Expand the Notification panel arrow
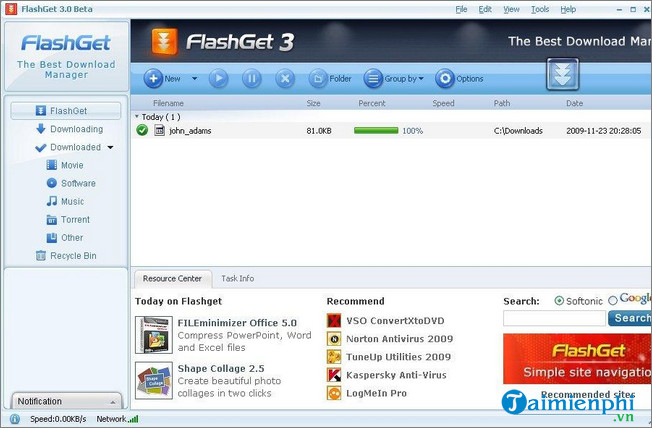The width and height of the screenshot is (652, 428). click(113, 402)
